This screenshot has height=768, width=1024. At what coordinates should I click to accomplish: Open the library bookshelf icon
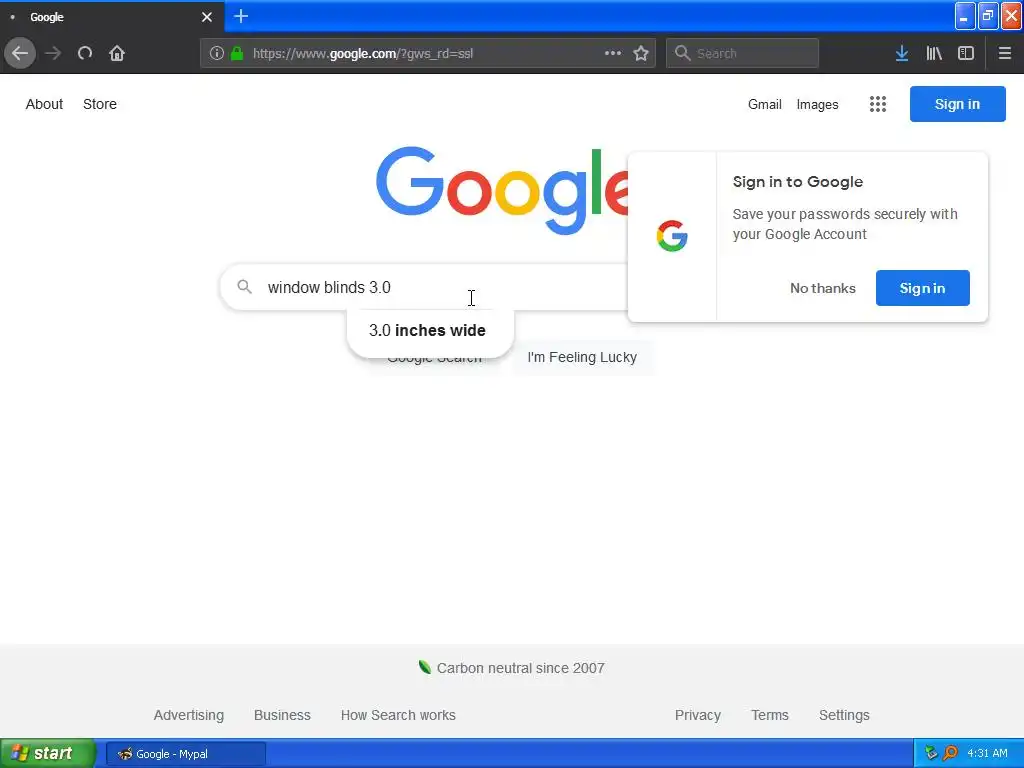[934, 53]
